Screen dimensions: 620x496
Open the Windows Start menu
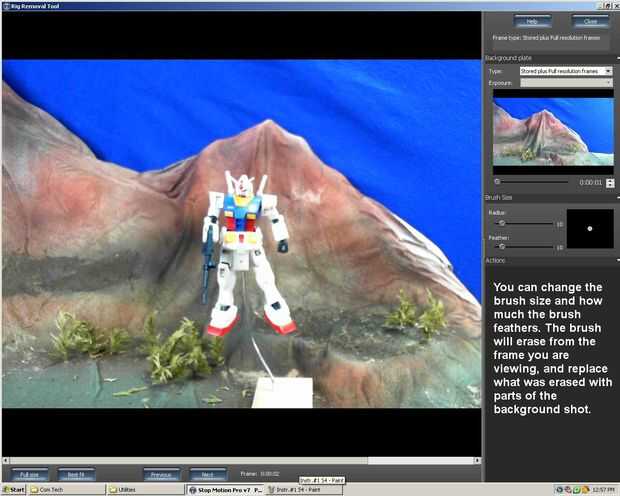(x=14, y=490)
